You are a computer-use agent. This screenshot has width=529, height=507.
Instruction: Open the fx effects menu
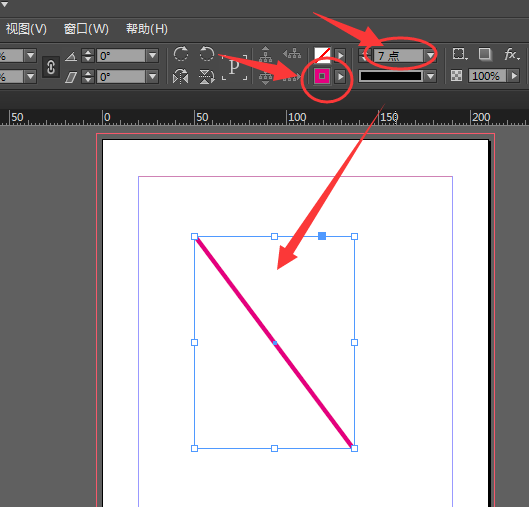511,54
